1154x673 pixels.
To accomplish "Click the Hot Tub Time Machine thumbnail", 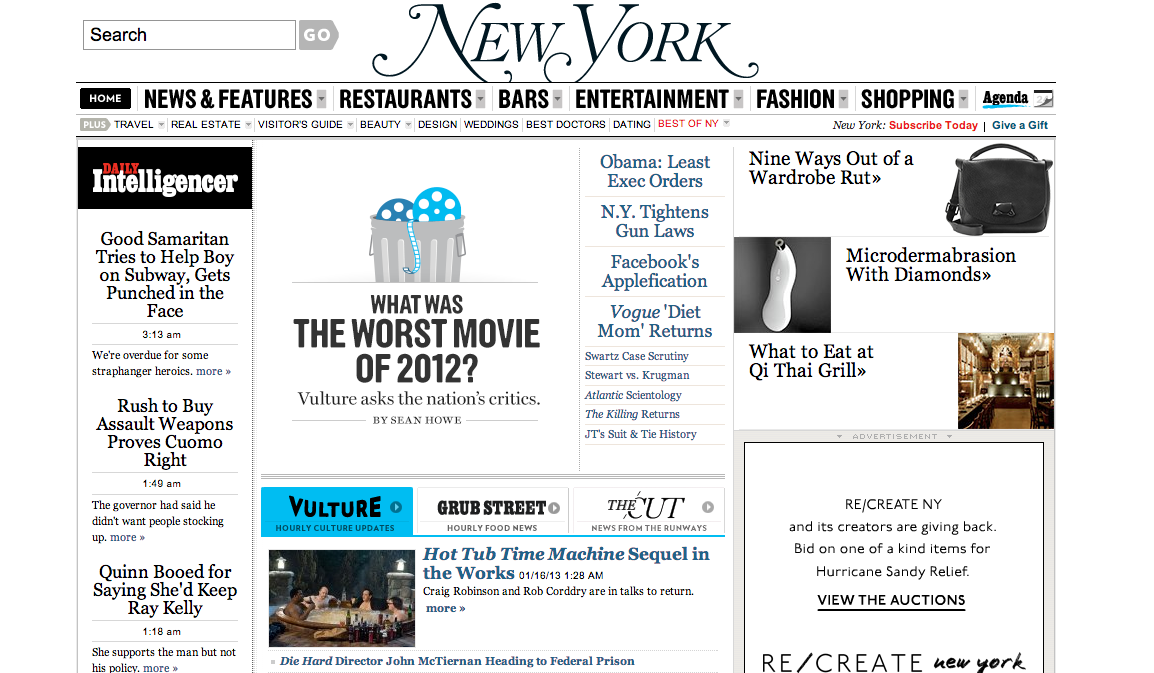I will coord(341,598).
